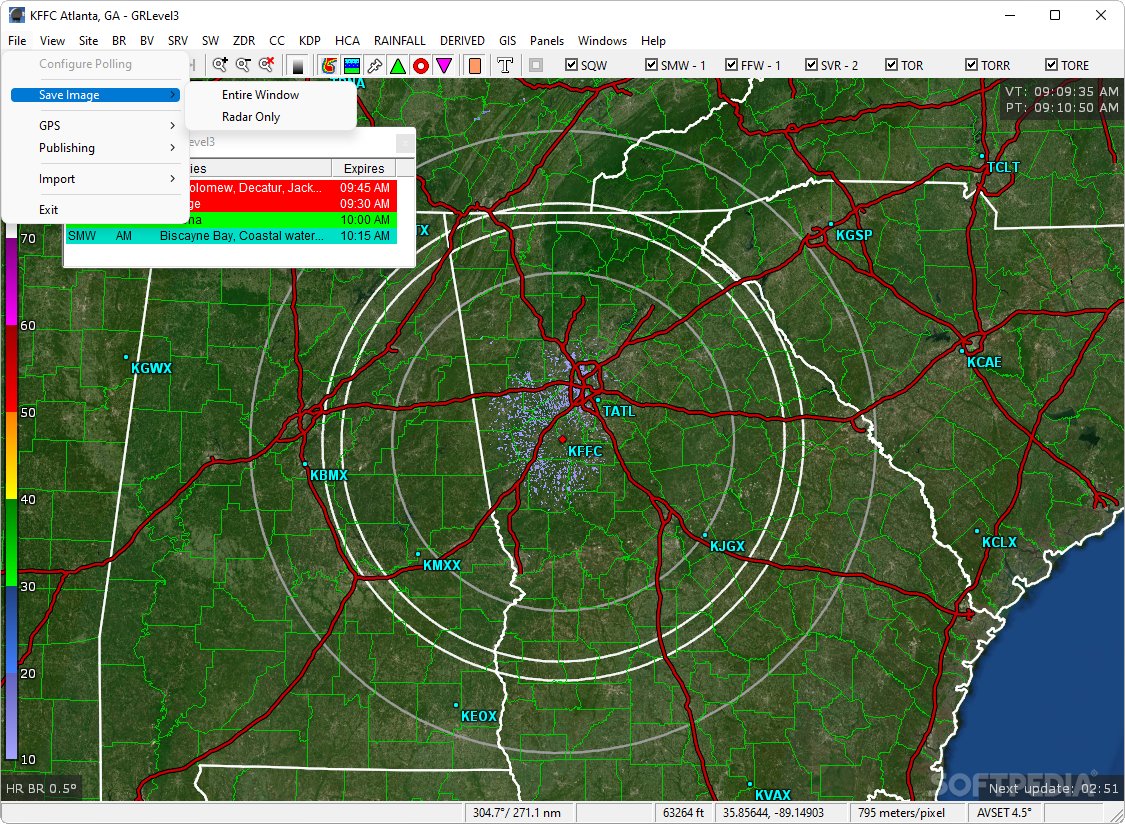Click the red ring toolbar icon
The height and width of the screenshot is (824, 1125).
point(421,66)
